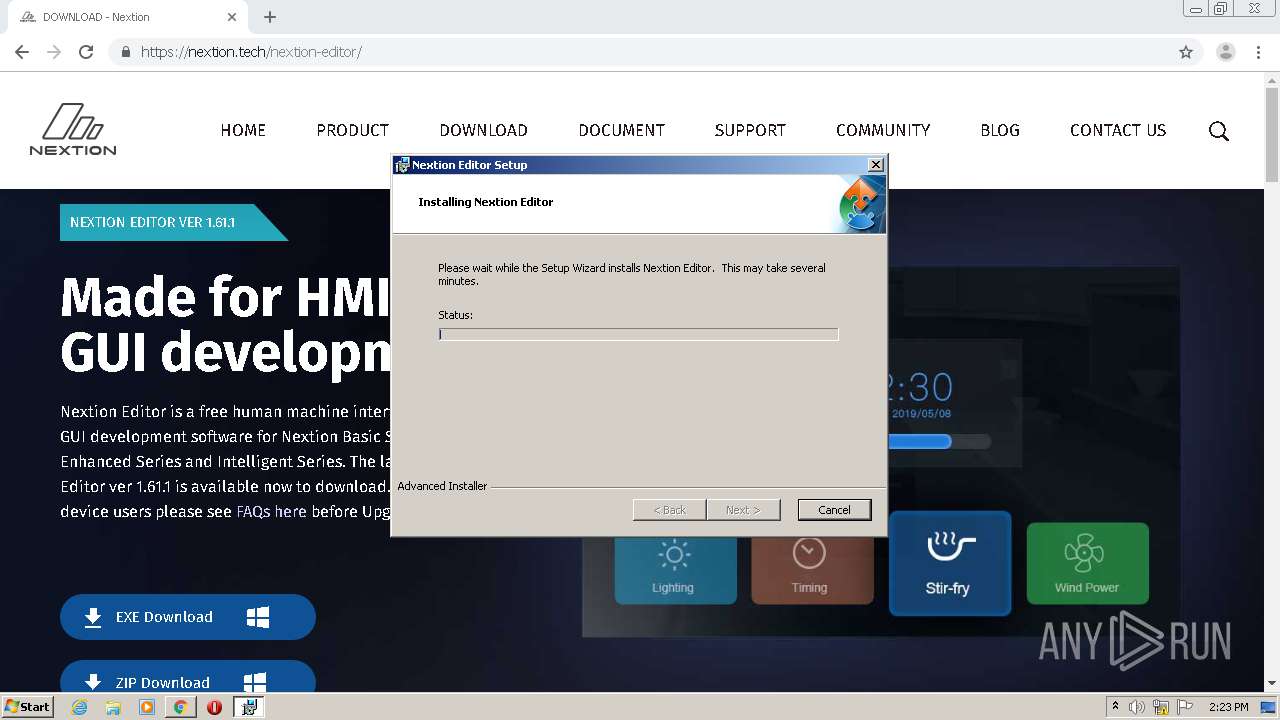Image resolution: width=1280 pixels, height=720 pixels.
Task: Close the DOWNLOAD - Nextion tab
Action: [x=232, y=17]
